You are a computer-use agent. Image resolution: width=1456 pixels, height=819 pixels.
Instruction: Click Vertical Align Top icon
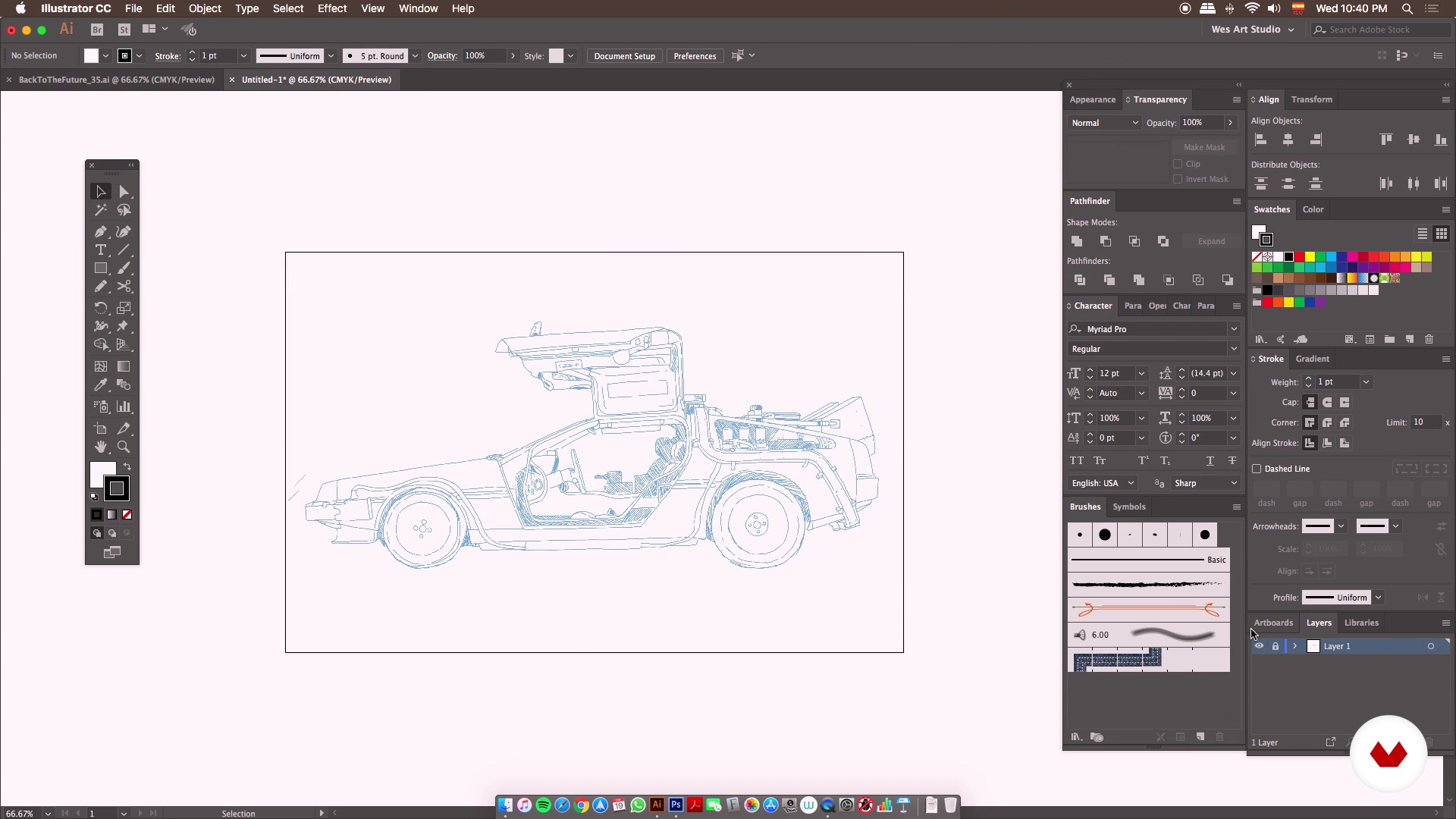(1386, 140)
